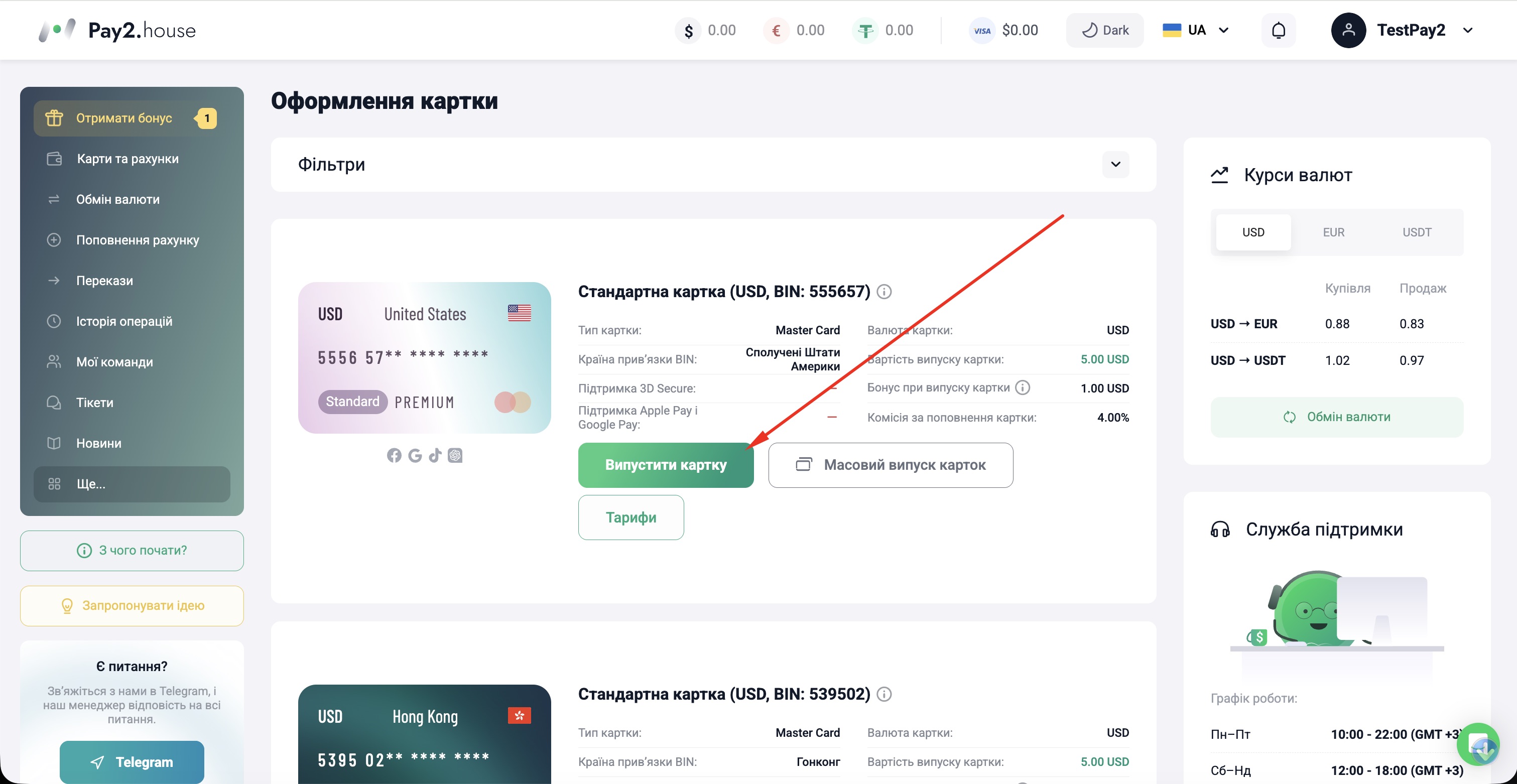Click the exchange rates chart icon
This screenshot has height=784, width=1517.
pos(1220,175)
